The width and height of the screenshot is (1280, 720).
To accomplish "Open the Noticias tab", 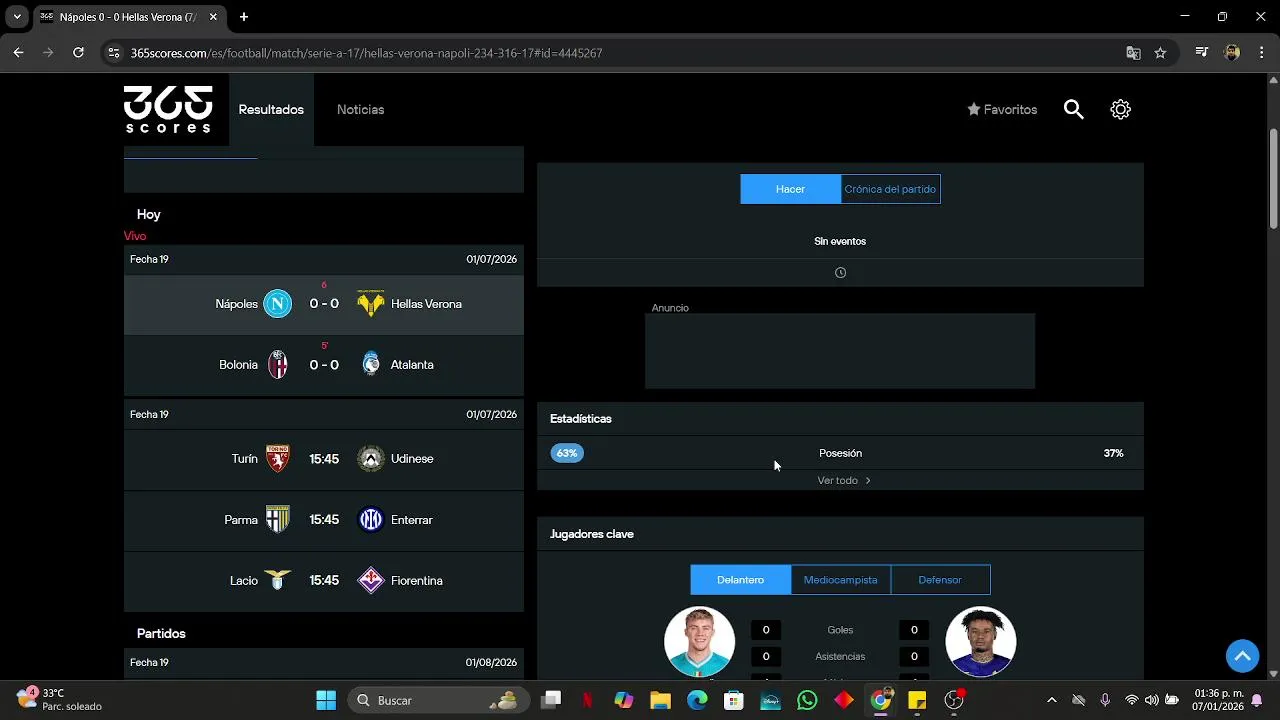I will 360,110.
